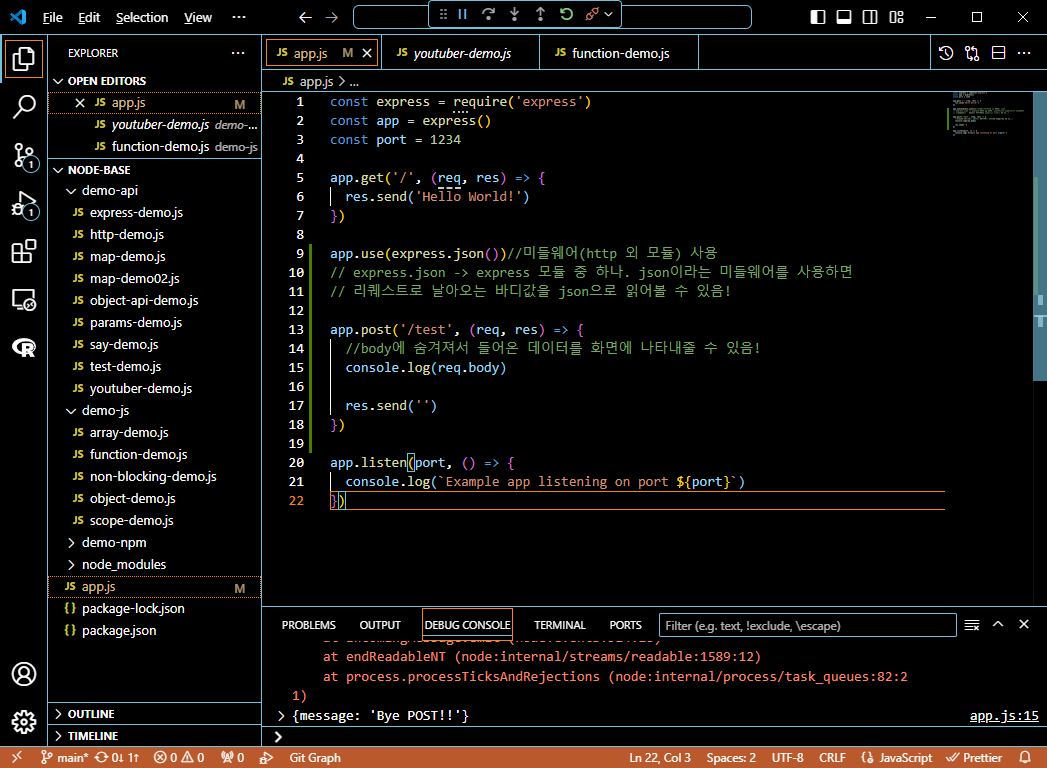Open the Extensions view
This screenshot has width=1047, height=768.
coord(24,252)
